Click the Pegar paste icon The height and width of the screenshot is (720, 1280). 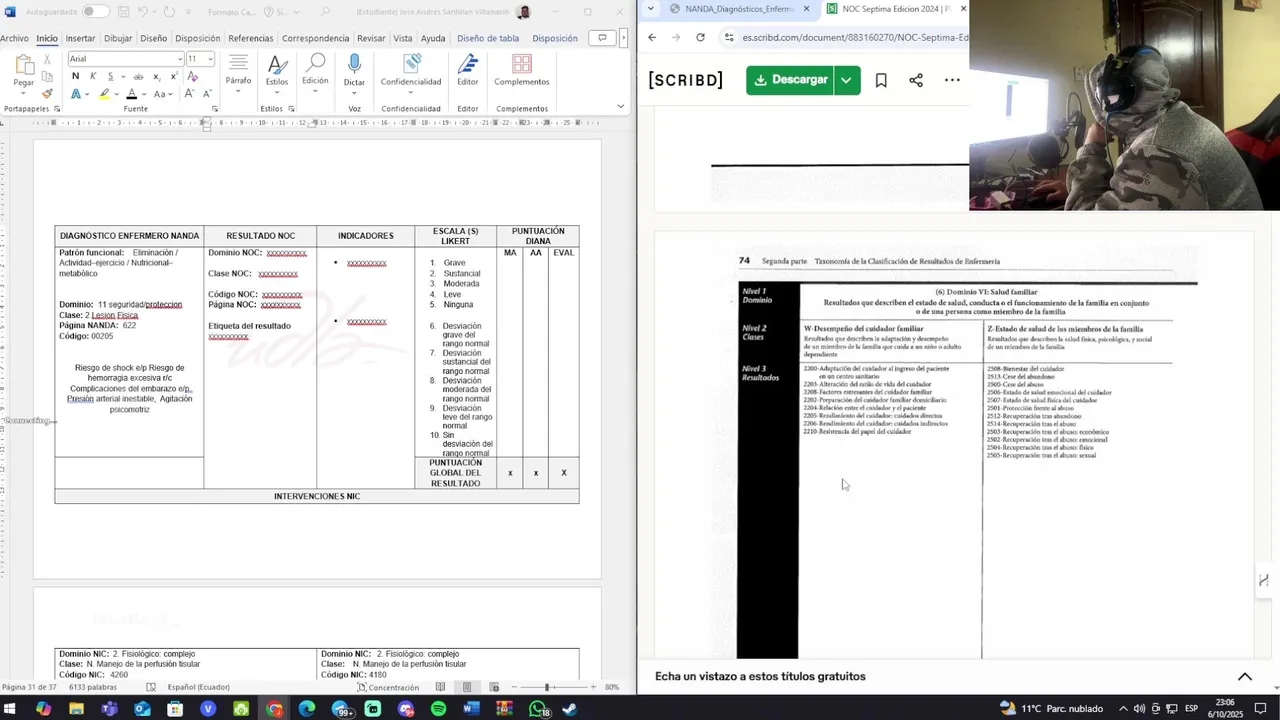click(24, 65)
